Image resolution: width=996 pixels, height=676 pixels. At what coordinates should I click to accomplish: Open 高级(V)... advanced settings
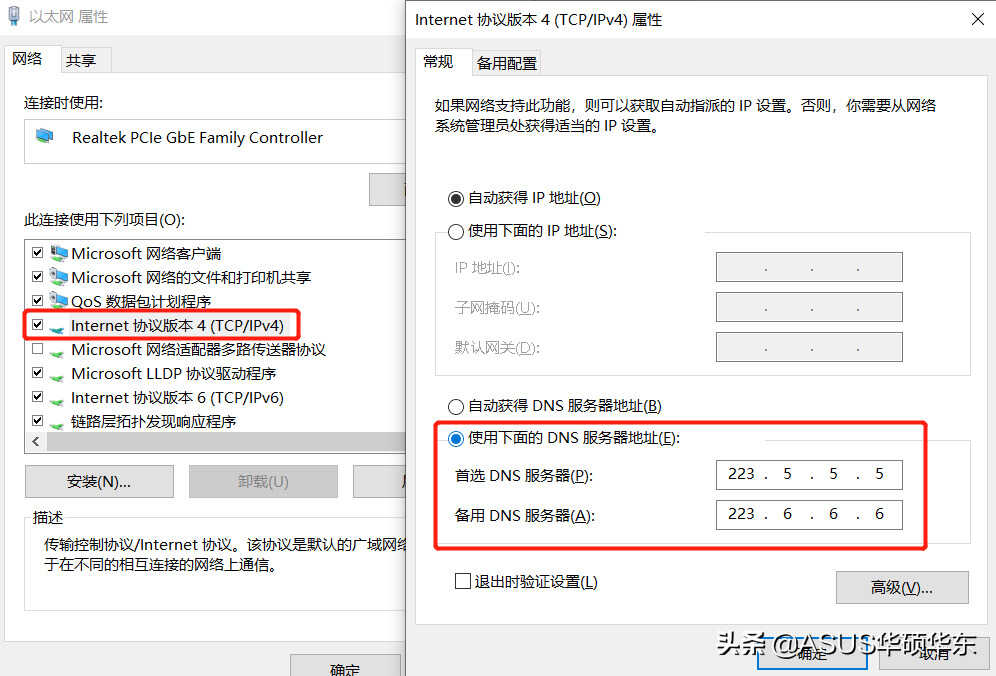(902, 588)
